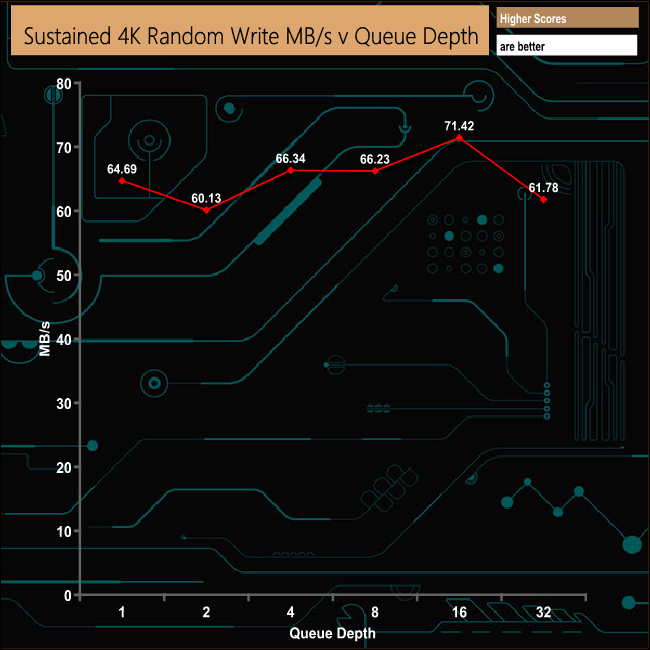Click queue depth 16 axis label
The image size is (650, 650).
[459, 612]
